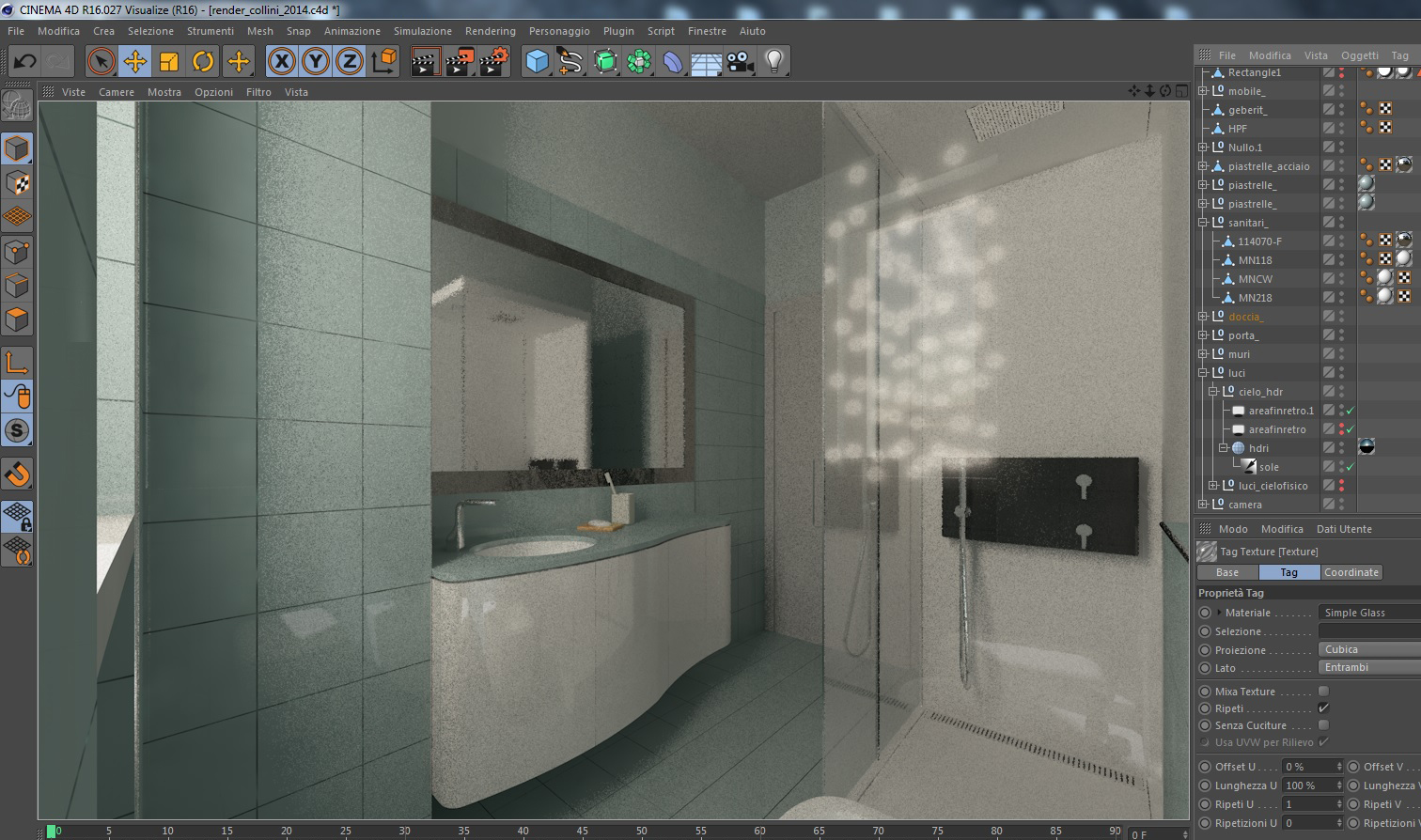Toggle the X axis lock
This screenshot has height=840, width=1421.
point(281,62)
